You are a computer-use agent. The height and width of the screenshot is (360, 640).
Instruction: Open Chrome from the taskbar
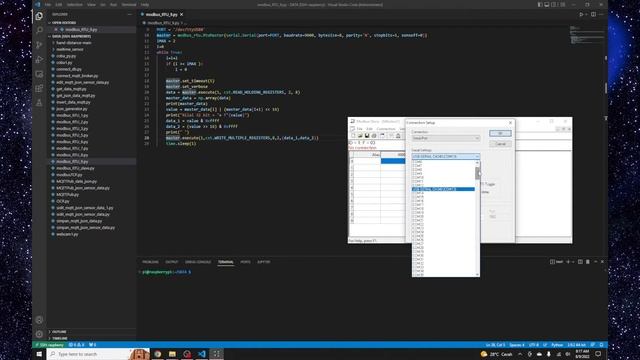click(x=157, y=354)
